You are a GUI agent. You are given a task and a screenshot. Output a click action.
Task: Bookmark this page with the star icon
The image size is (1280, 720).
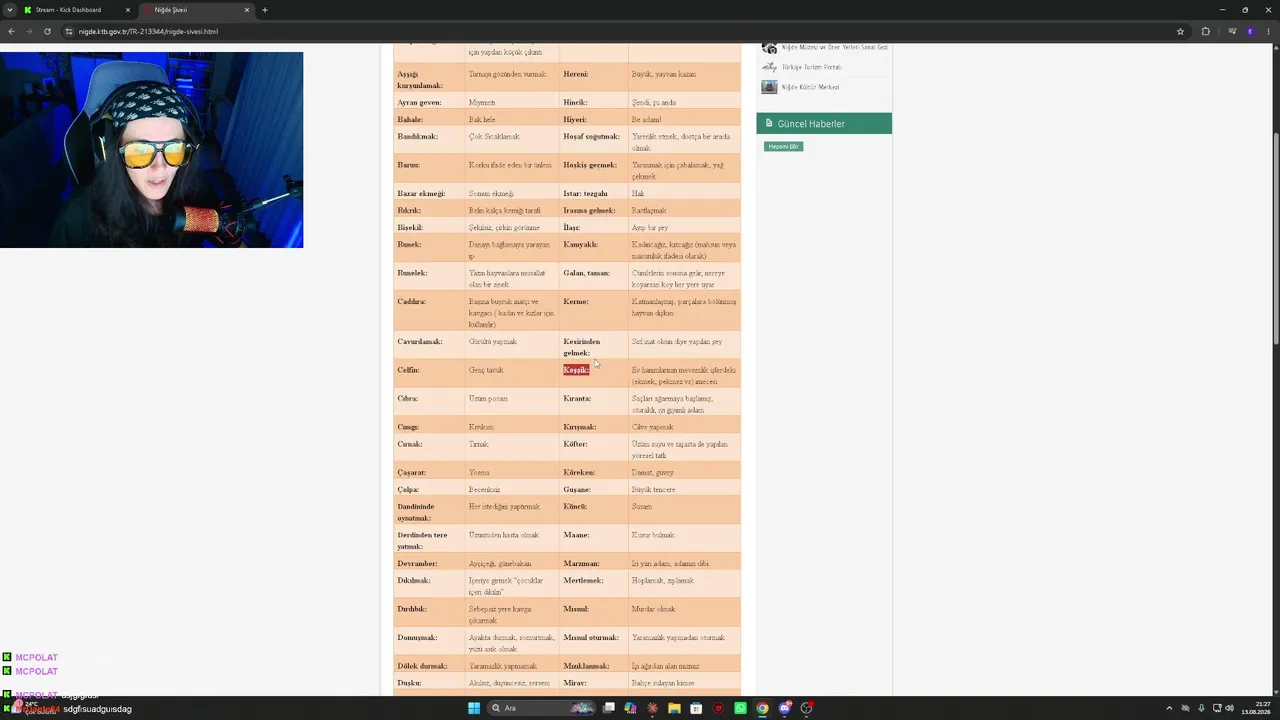tap(1180, 31)
